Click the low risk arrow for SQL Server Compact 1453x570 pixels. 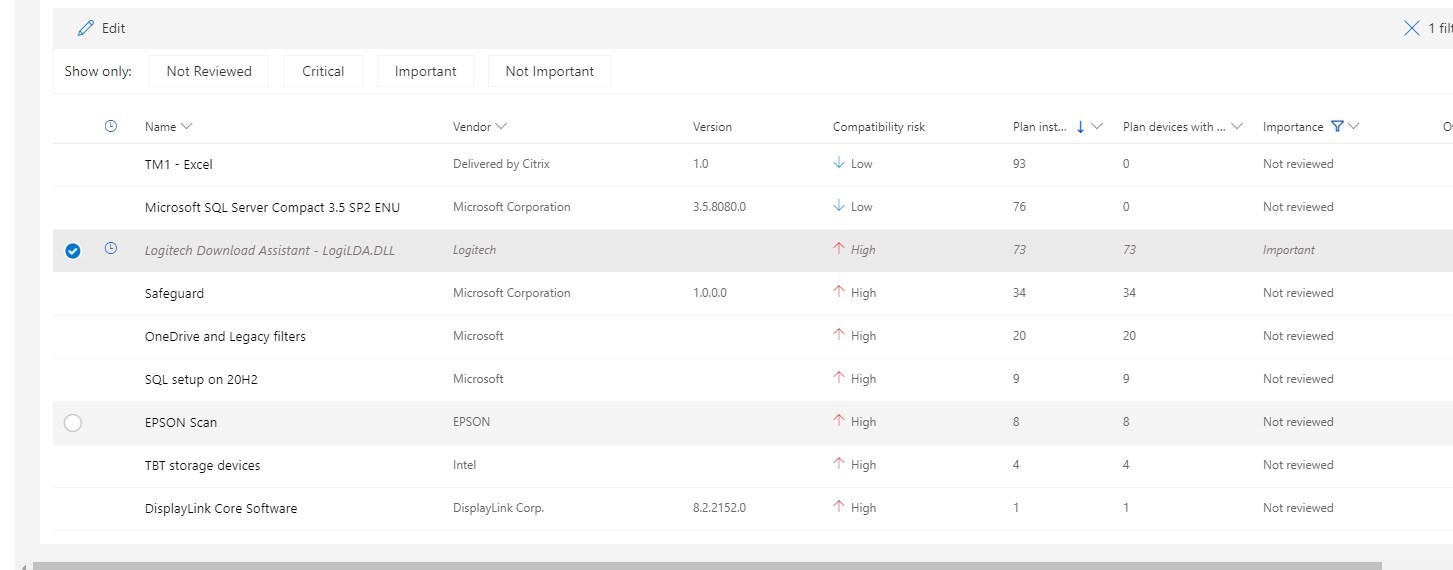[x=839, y=206]
